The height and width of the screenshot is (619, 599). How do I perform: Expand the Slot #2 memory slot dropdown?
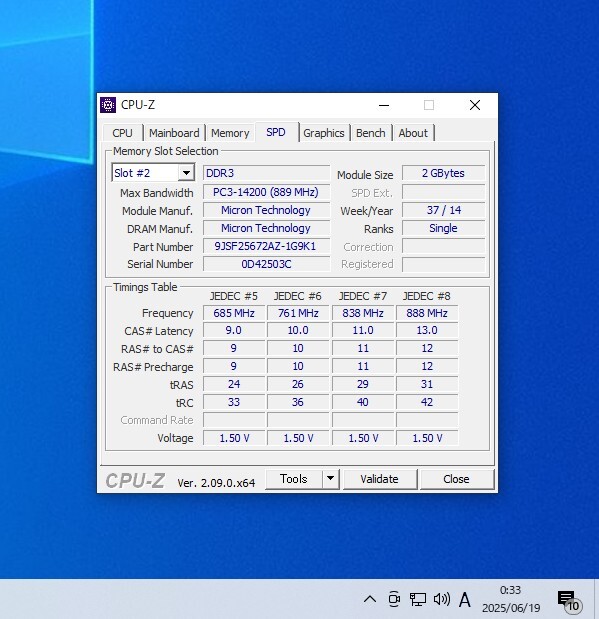(186, 173)
